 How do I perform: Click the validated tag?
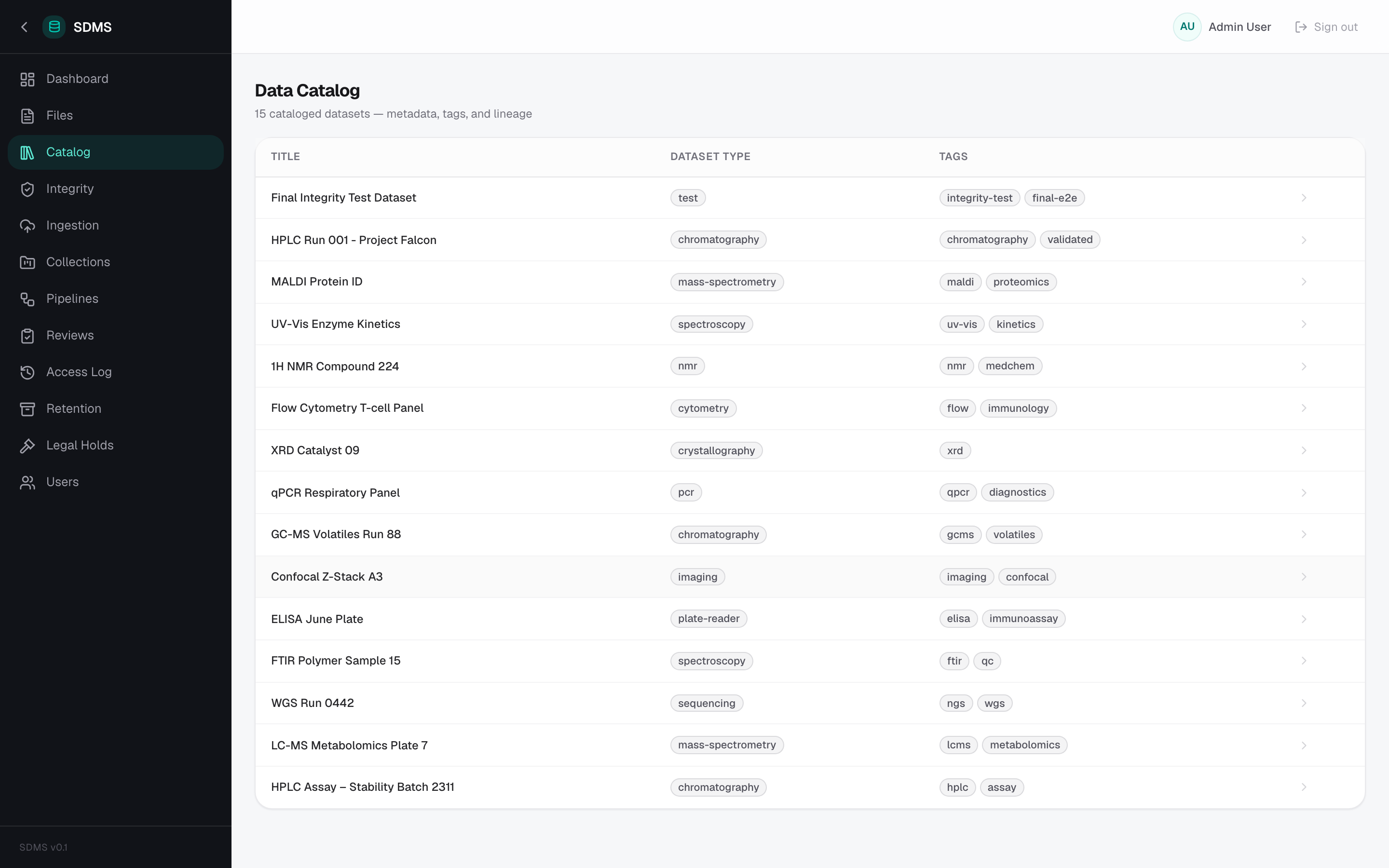point(1069,240)
